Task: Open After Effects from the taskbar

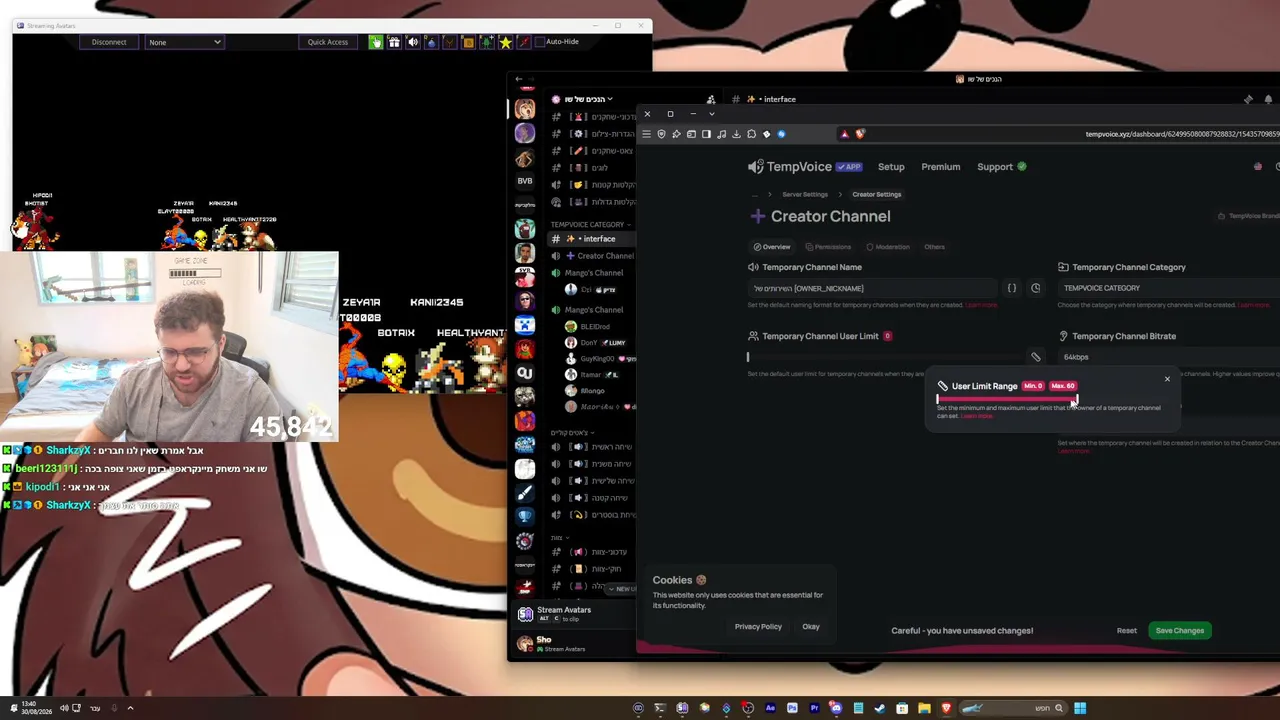Action: click(770, 709)
